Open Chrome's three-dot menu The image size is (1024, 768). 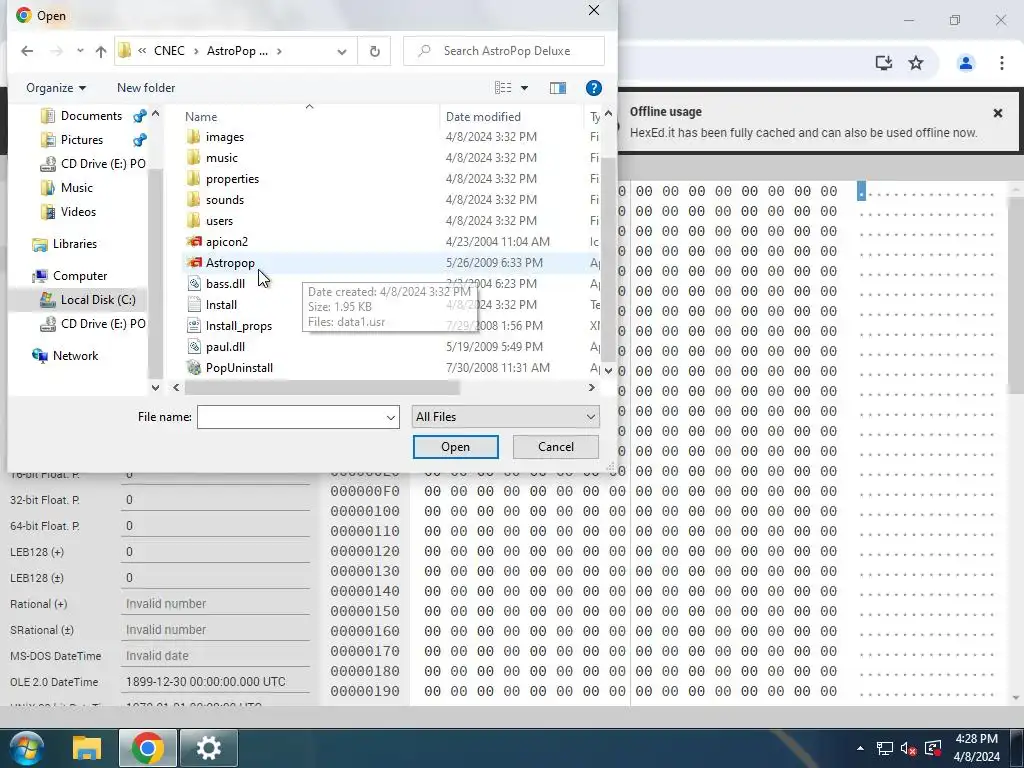1001,63
